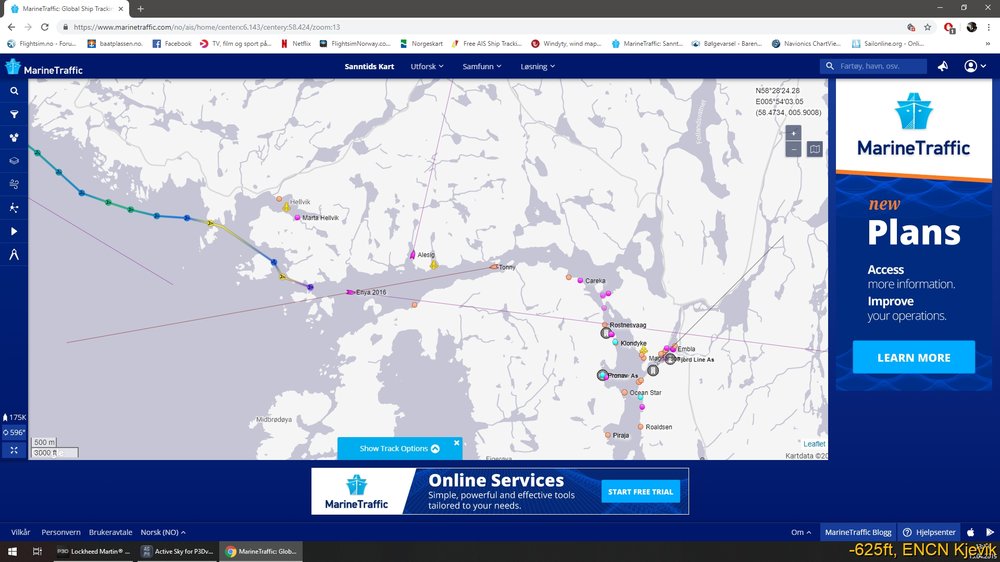Open Sanntids Kart tab
The image size is (1000, 562).
tap(369, 66)
